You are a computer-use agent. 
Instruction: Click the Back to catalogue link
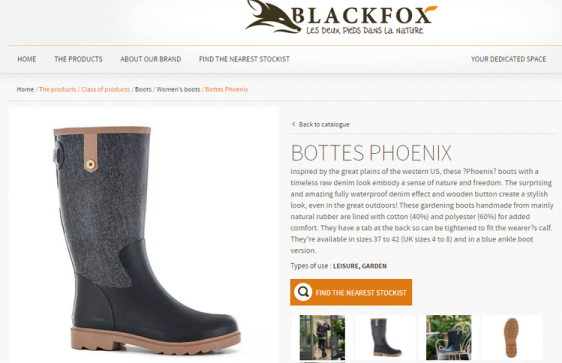(324, 124)
